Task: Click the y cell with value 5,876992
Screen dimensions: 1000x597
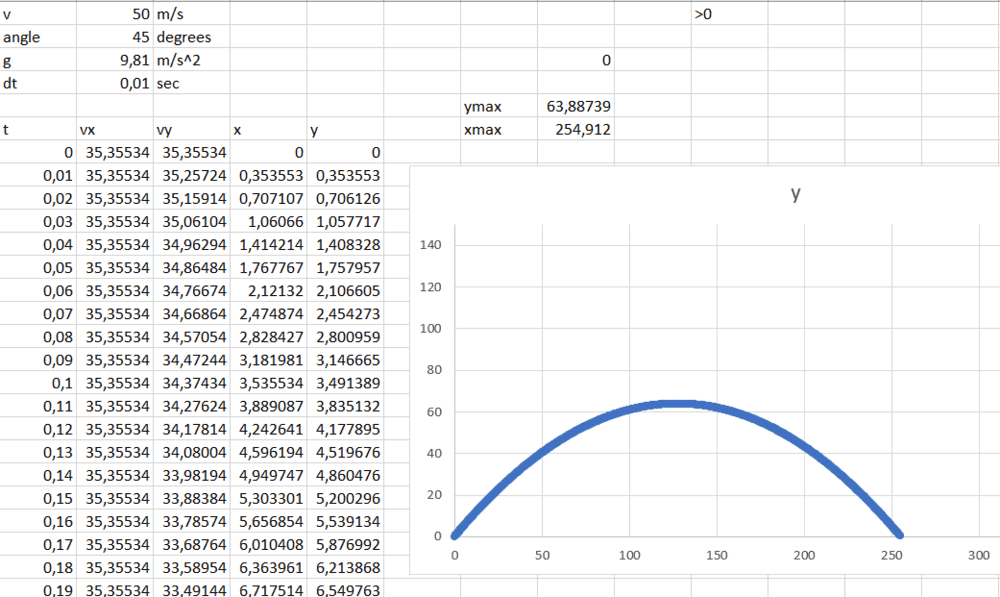Action: point(346,543)
